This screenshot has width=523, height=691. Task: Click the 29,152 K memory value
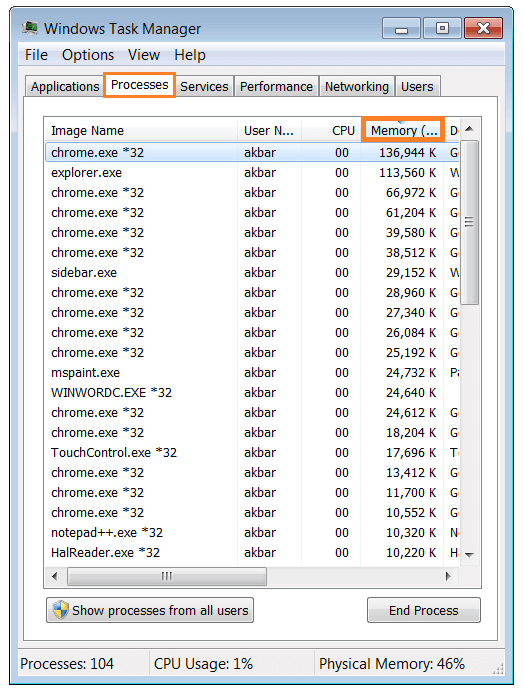coord(411,272)
